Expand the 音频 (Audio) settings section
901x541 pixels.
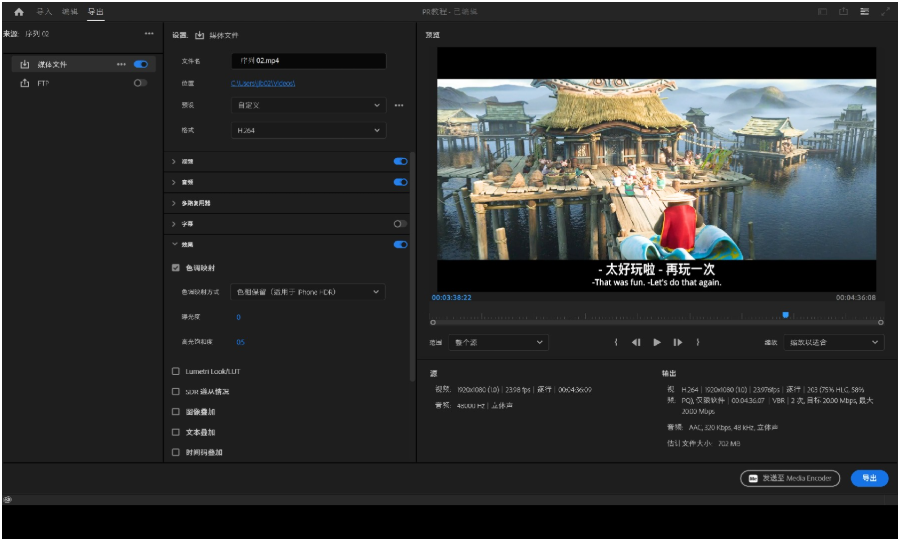pos(174,182)
